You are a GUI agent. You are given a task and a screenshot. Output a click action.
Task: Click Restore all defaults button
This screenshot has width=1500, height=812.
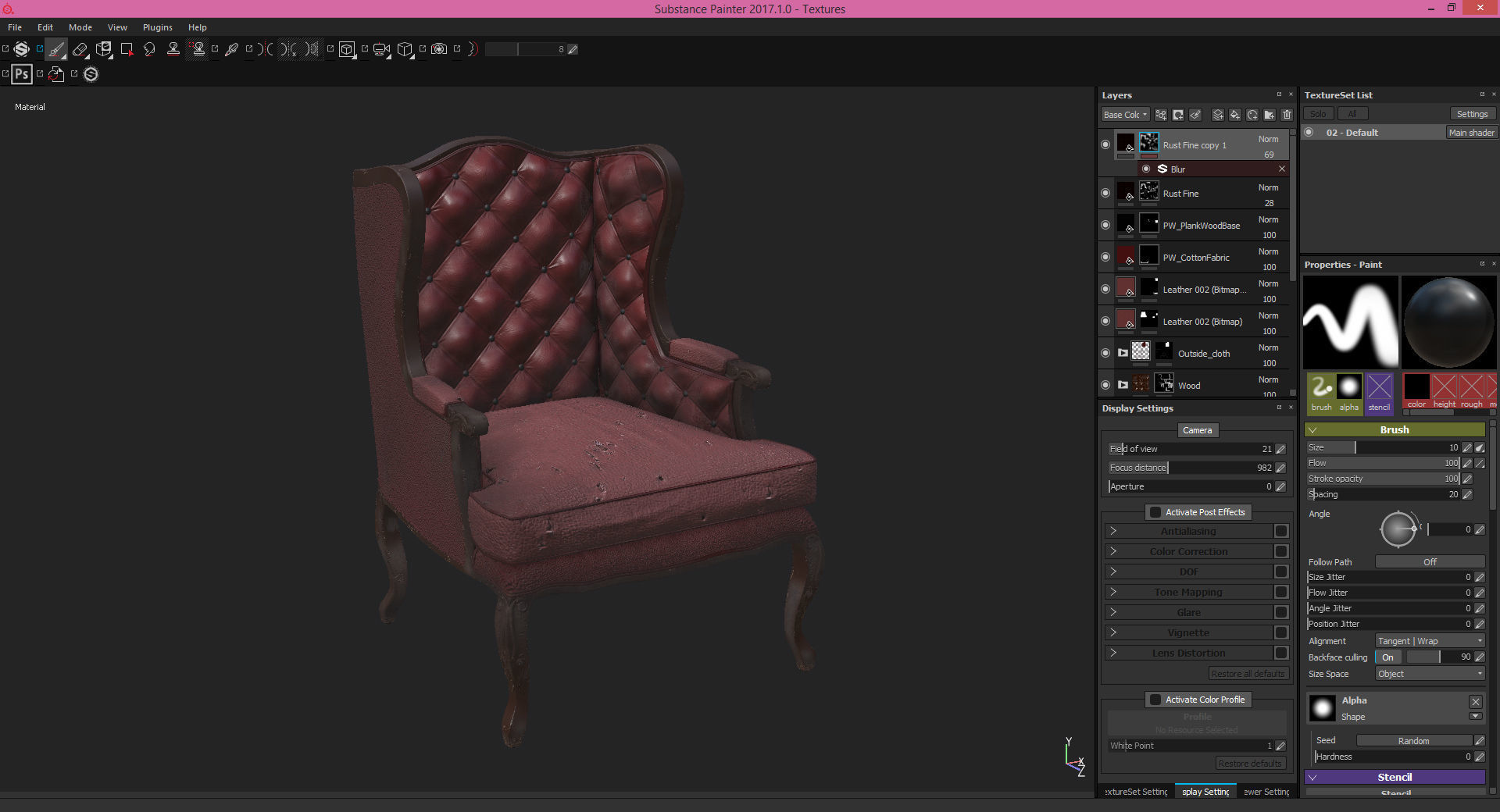(1248, 674)
